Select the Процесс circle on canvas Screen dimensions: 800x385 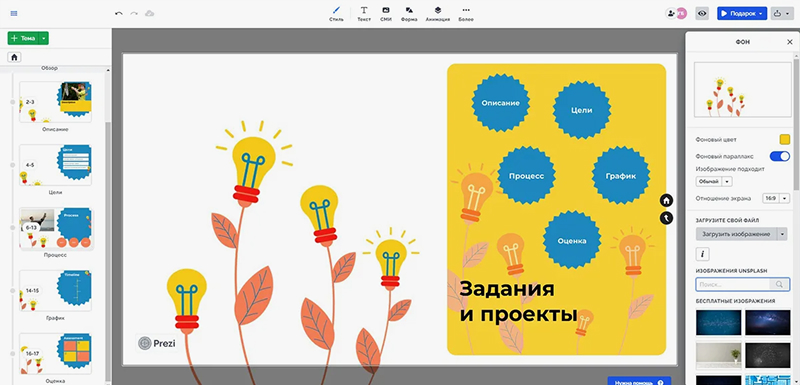[526, 175]
